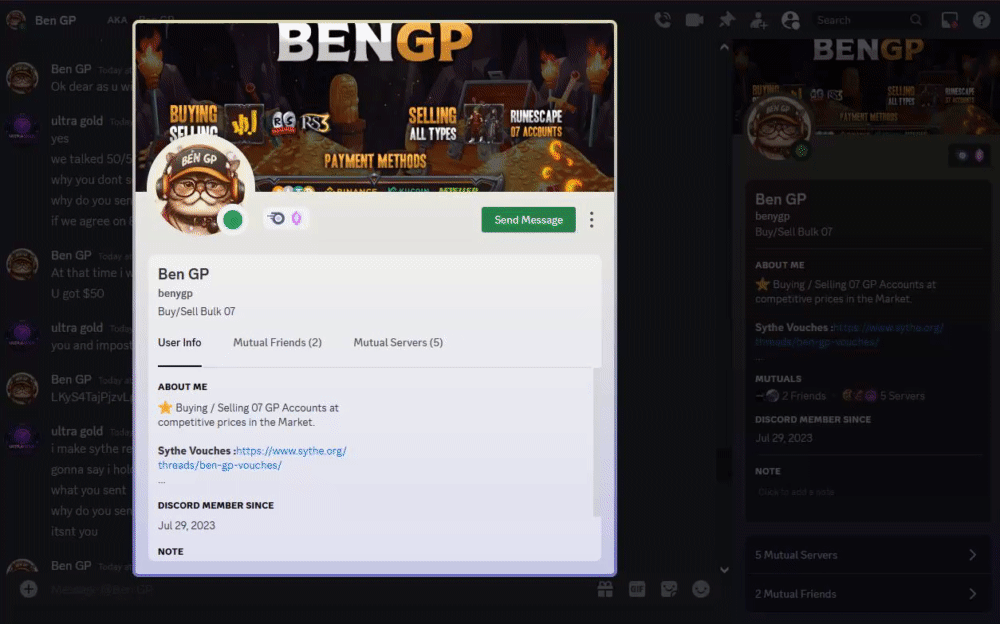
Task: Open the three-dot more options menu
Action: tap(592, 219)
